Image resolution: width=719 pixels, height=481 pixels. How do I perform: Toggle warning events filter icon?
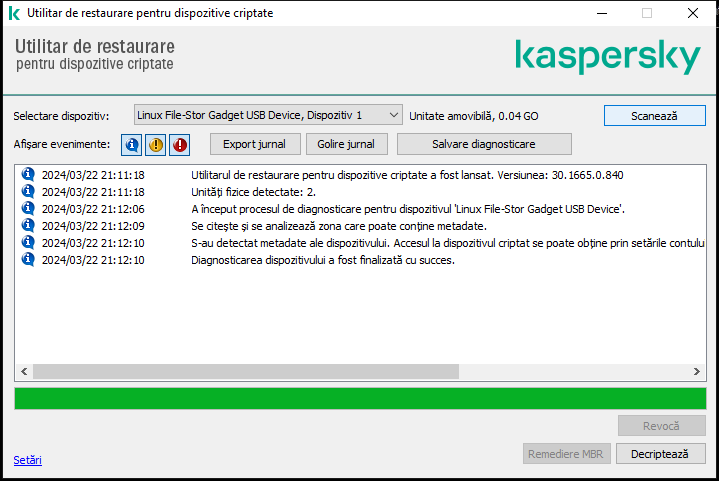point(156,145)
